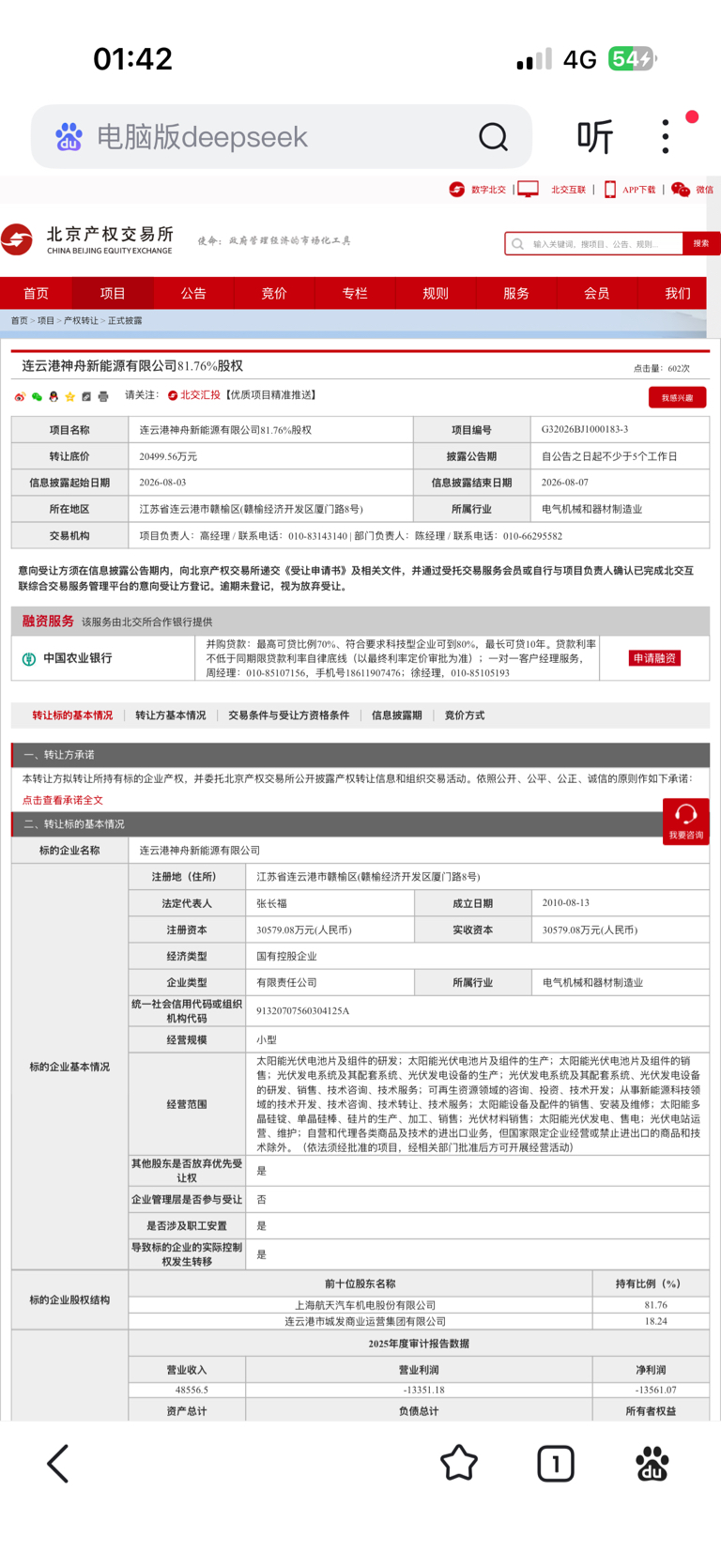Click 北交汇投 link text

tap(200, 395)
